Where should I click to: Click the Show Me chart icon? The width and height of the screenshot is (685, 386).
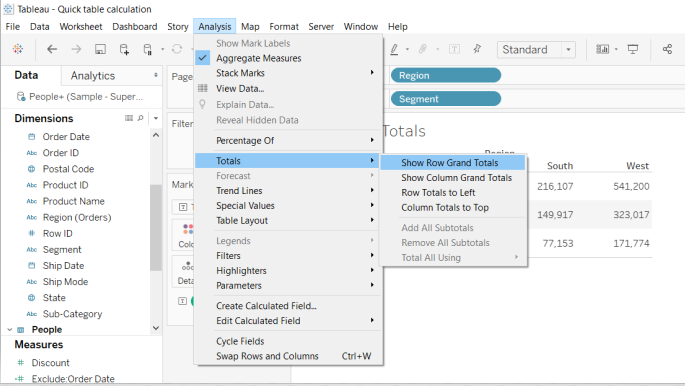pos(602,49)
